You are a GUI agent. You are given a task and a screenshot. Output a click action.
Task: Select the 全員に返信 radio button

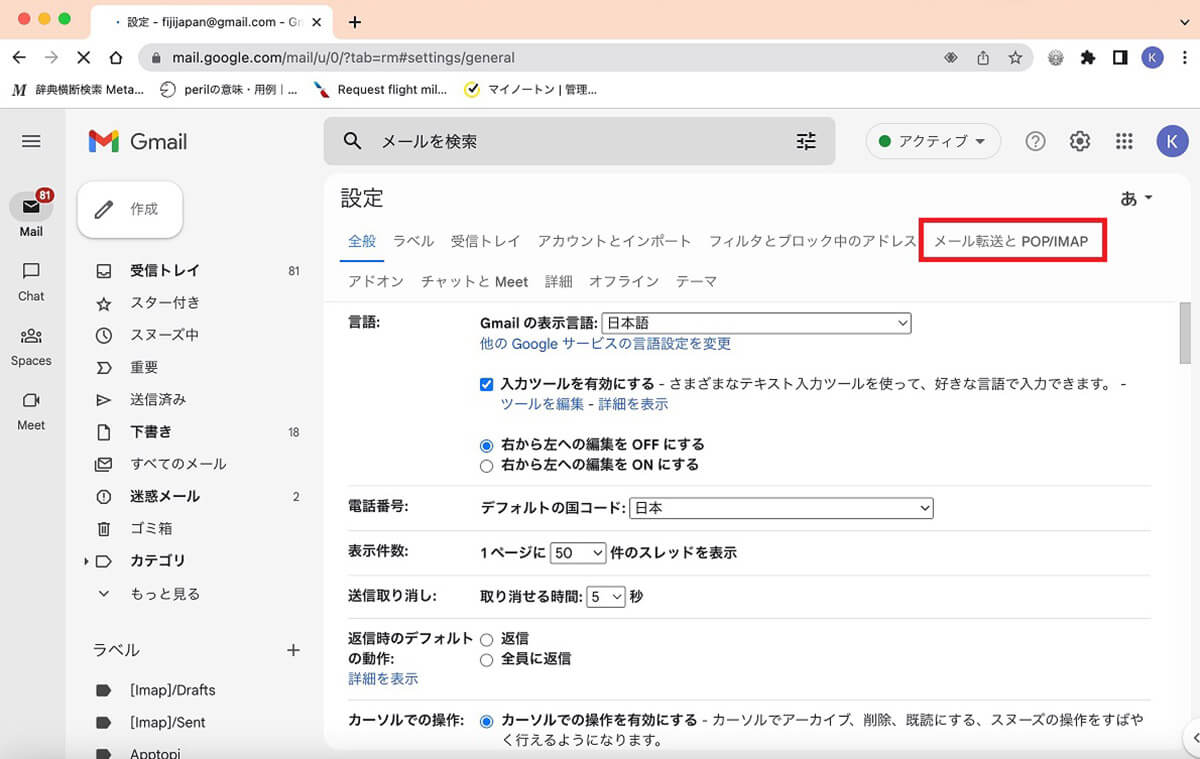487,659
